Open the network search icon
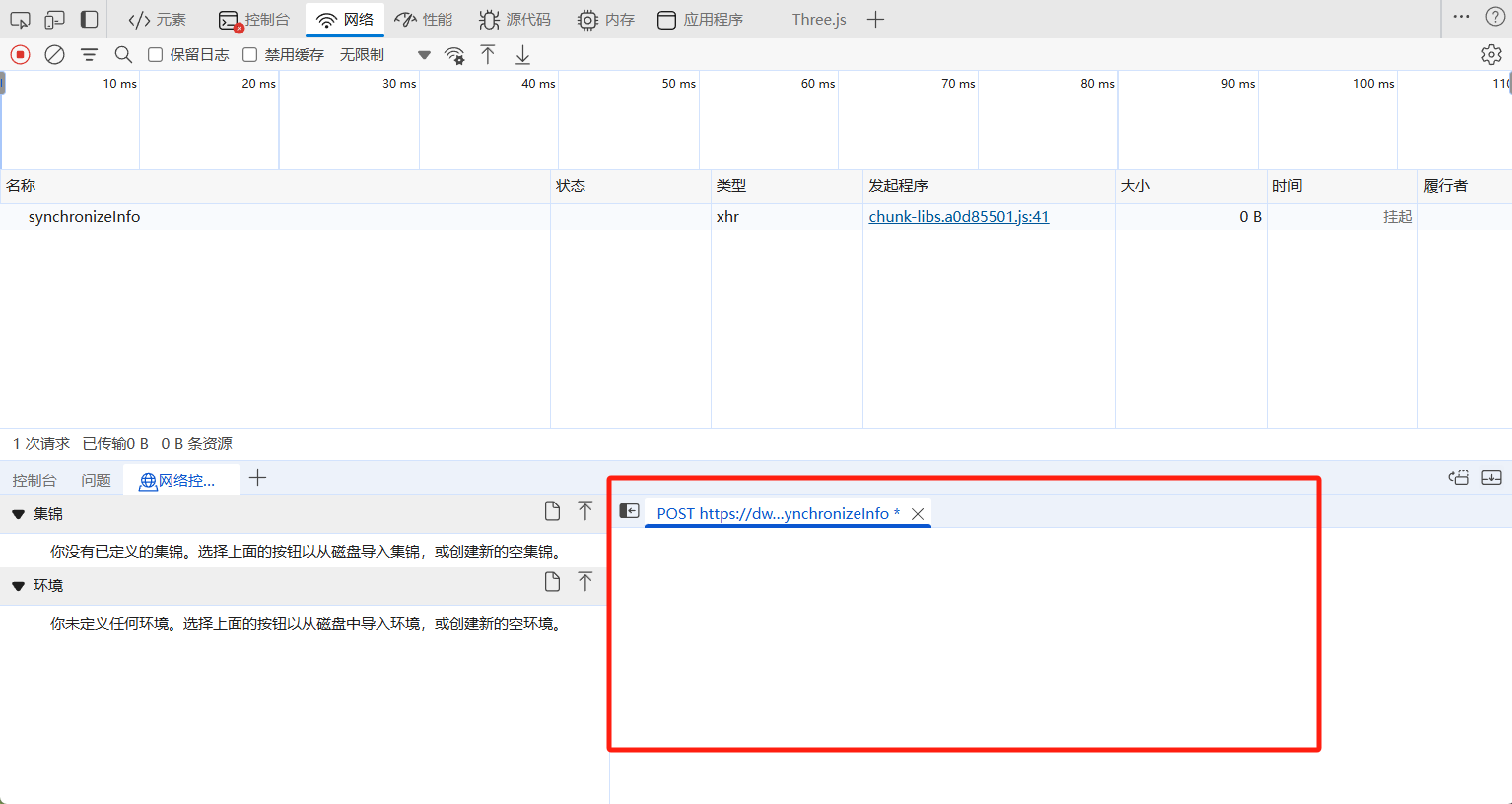 pyautogui.click(x=123, y=55)
